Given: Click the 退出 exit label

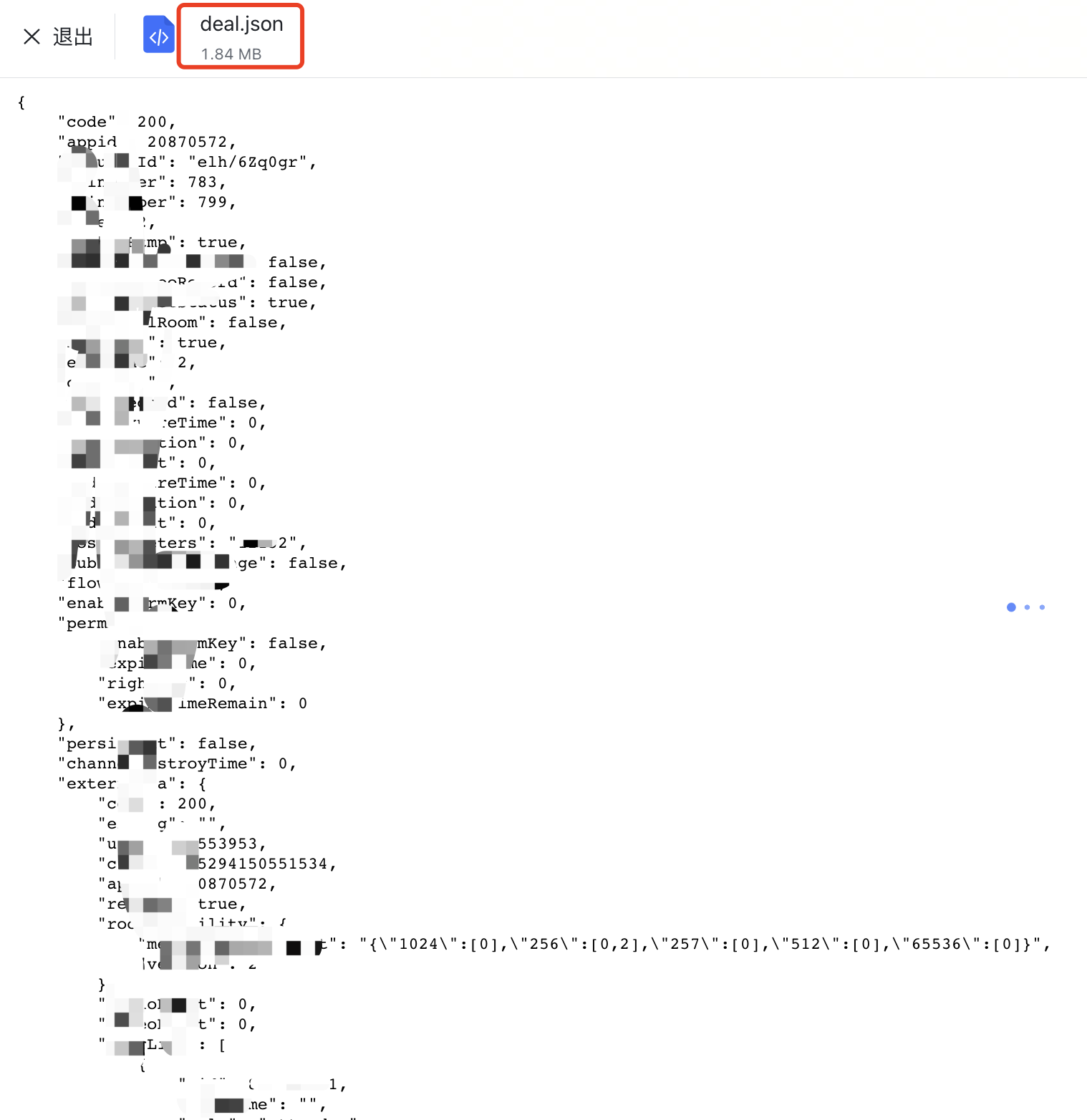Looking at the screenshot, I should pyautogui.click(x=73, y=37).
